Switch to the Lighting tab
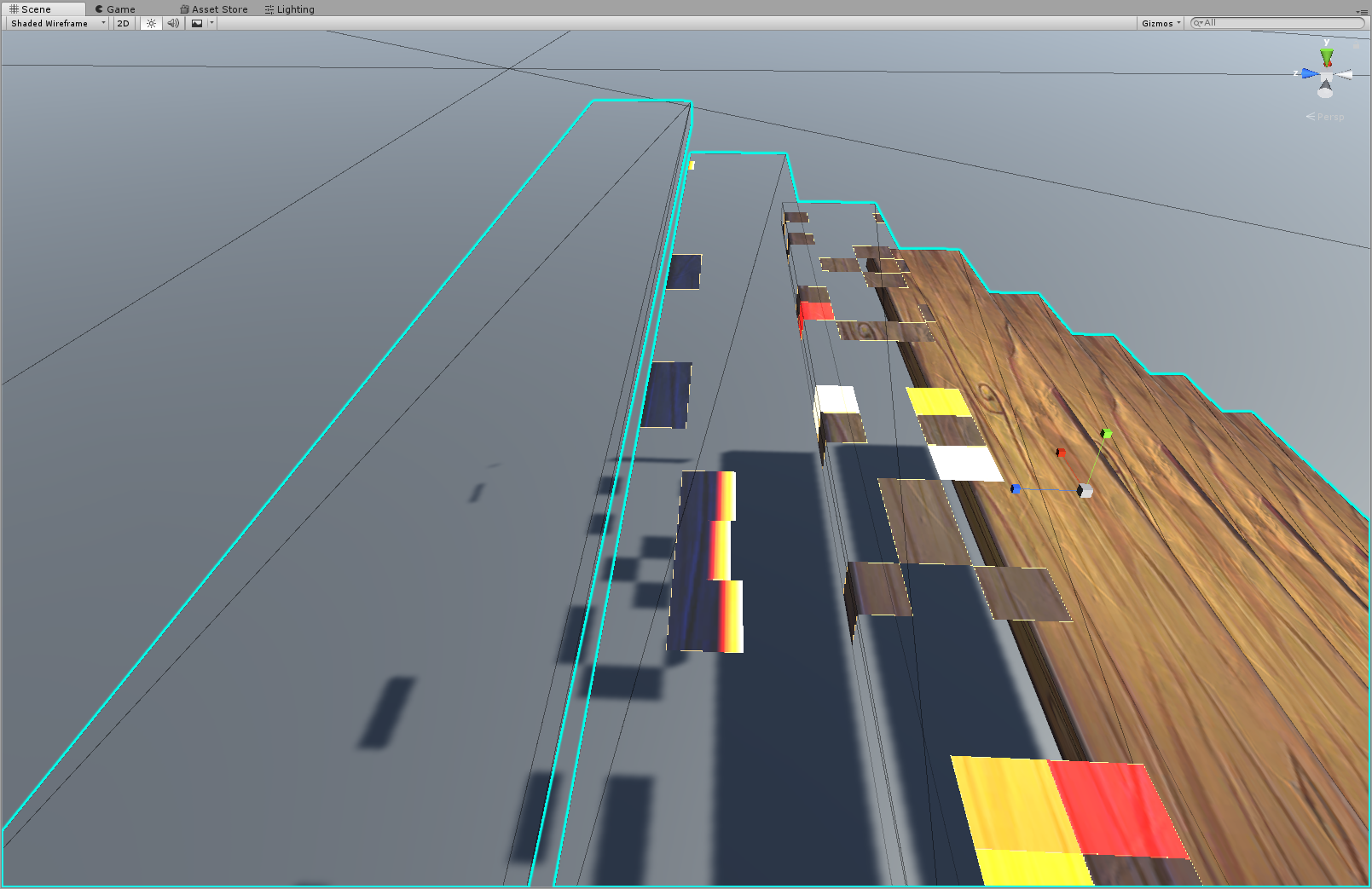 click(x=290, y=9)
